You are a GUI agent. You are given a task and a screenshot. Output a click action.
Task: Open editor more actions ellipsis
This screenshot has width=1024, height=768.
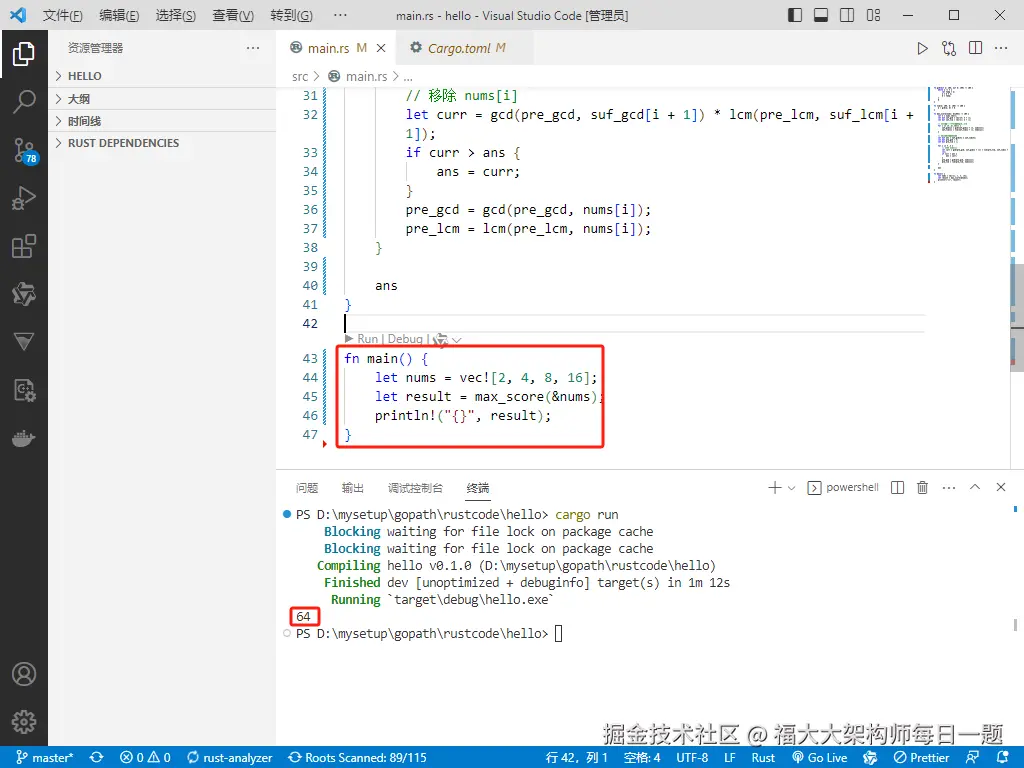[1001, 48]
